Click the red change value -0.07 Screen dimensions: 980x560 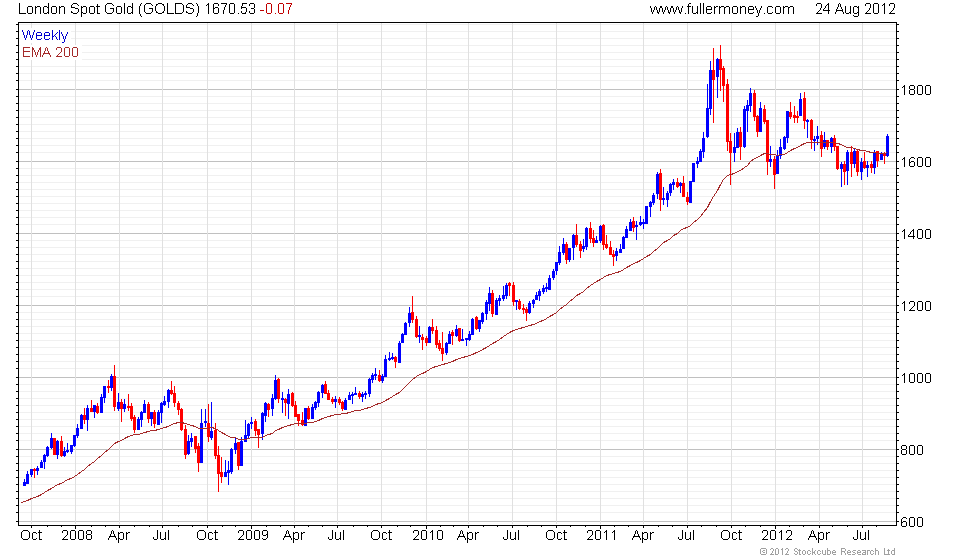tap(276, 9)
